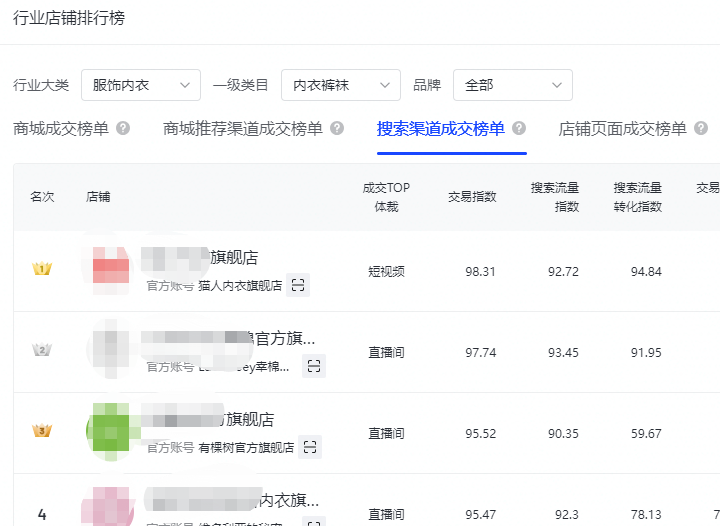Expand the 行业大类 dropdown showing 服饰内衣

pos(140,86)
